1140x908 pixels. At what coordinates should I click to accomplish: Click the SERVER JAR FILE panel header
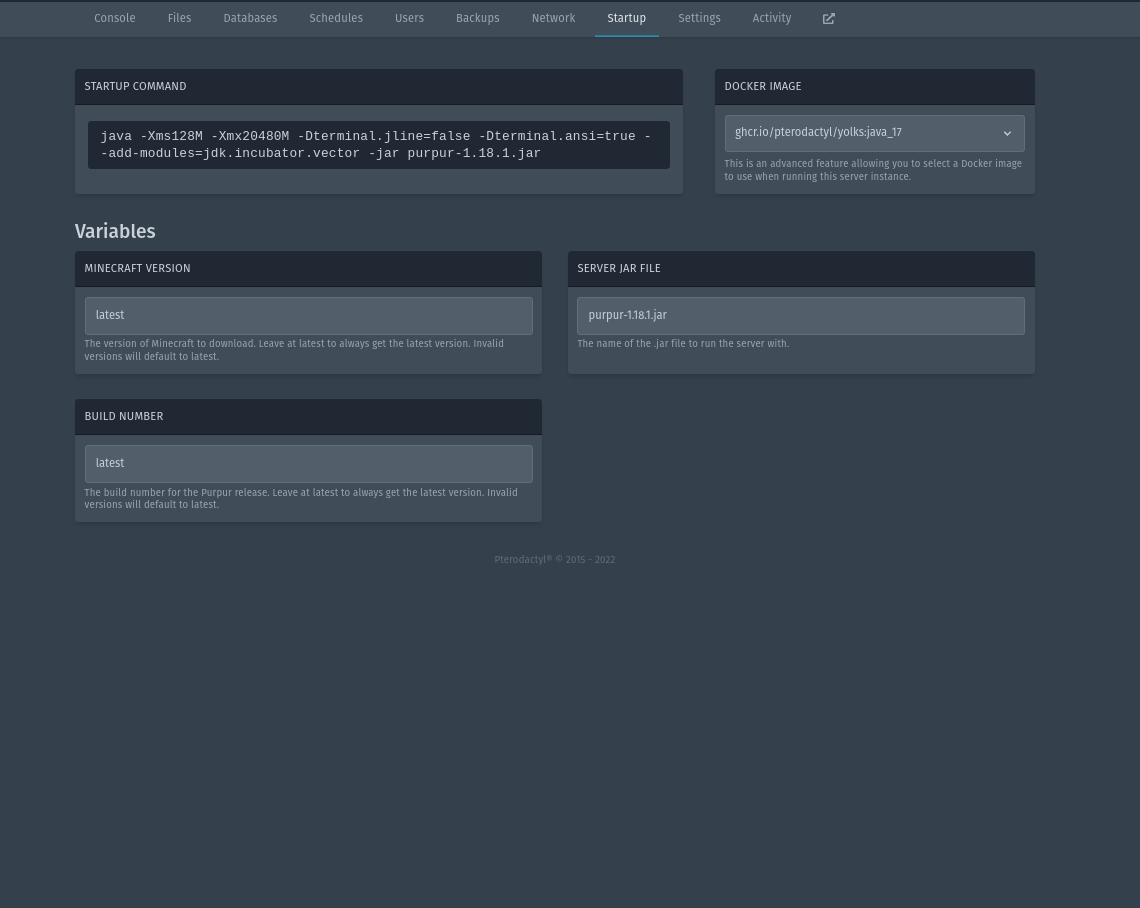800,268
